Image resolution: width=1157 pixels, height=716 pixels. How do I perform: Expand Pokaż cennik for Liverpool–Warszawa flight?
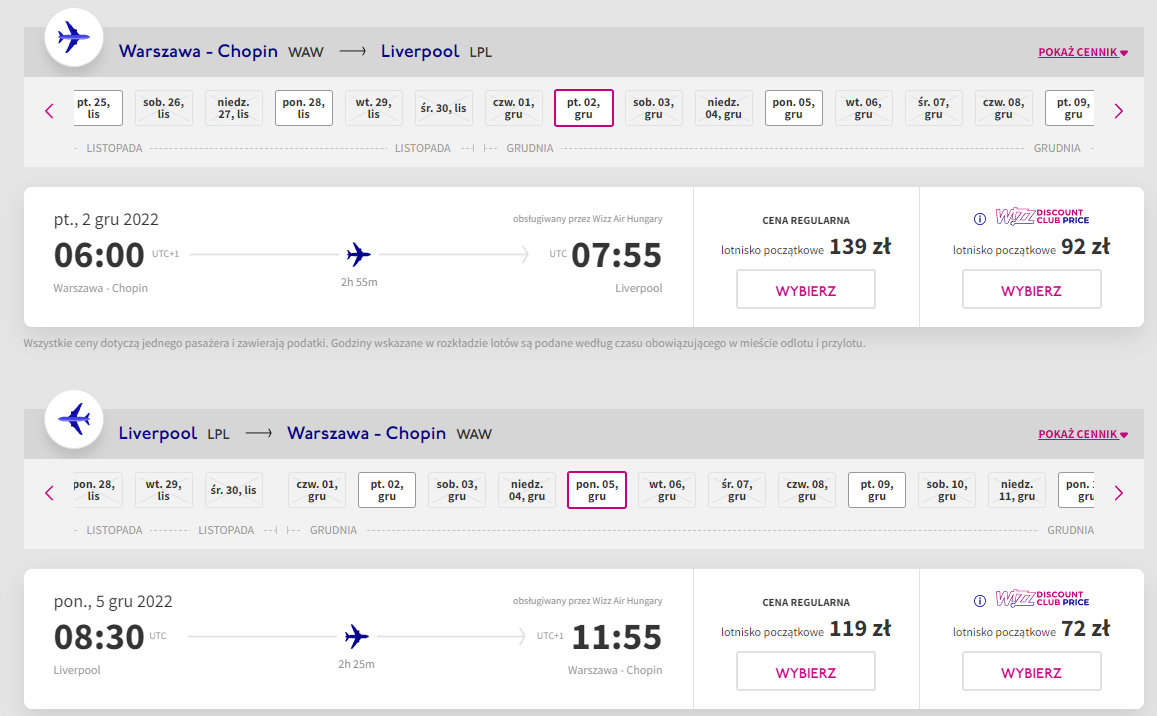1082,434
